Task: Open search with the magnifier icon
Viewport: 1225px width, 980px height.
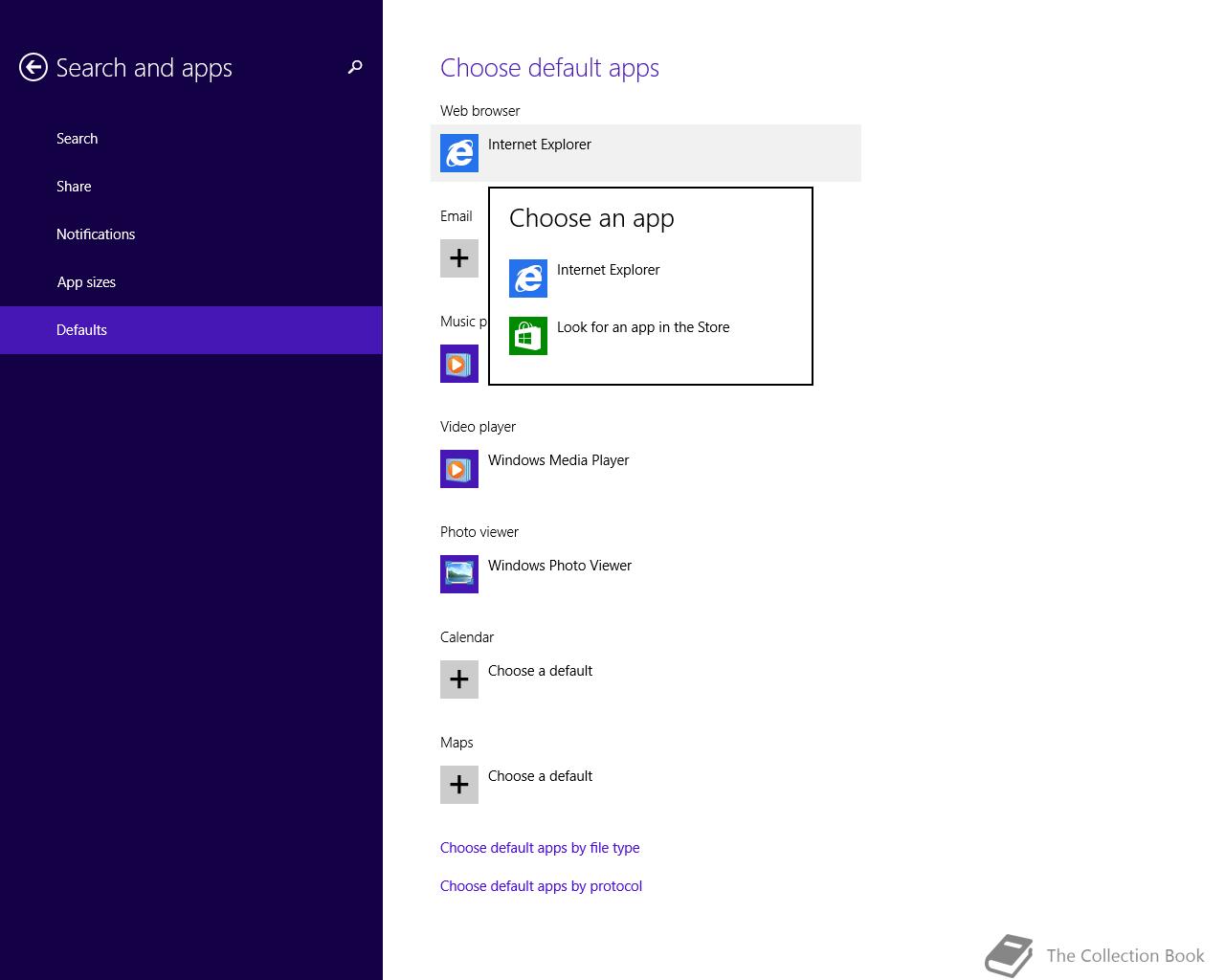Action: point(355,67)
